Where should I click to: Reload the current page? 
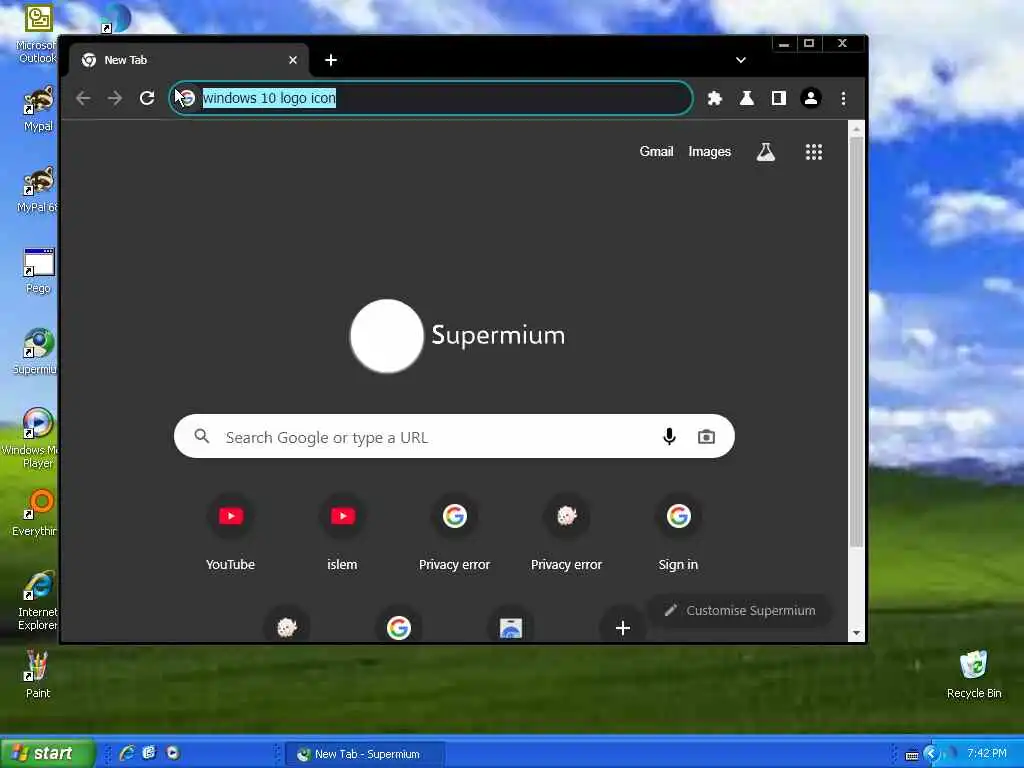(x=147, y=98)
